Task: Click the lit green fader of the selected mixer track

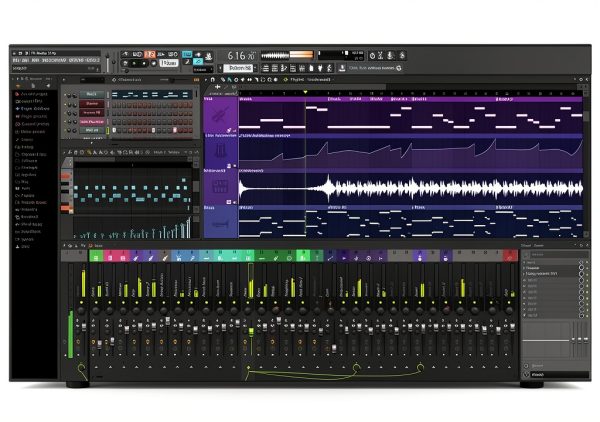Action: tap(251, 332)
